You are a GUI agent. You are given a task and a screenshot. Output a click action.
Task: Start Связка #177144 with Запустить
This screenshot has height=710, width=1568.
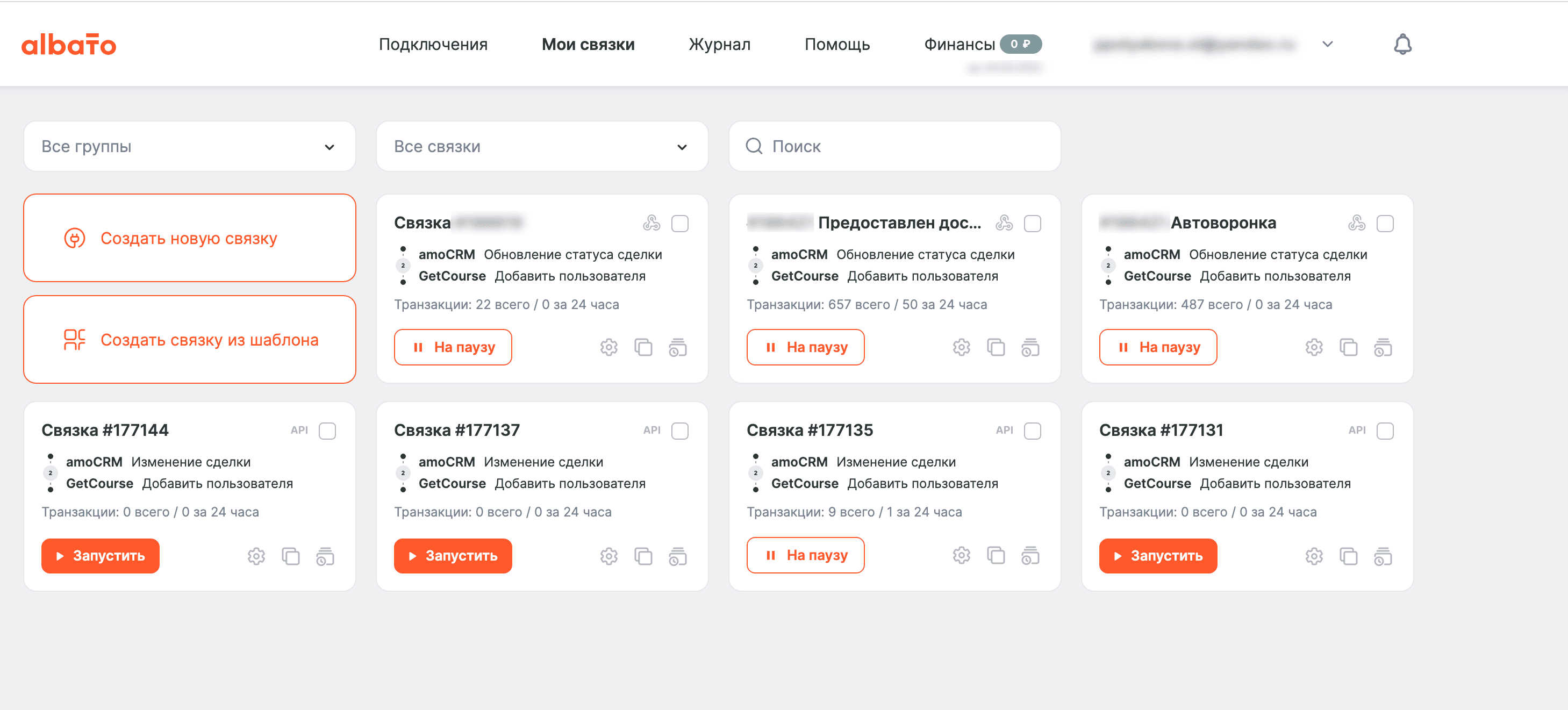coord(101,555)
